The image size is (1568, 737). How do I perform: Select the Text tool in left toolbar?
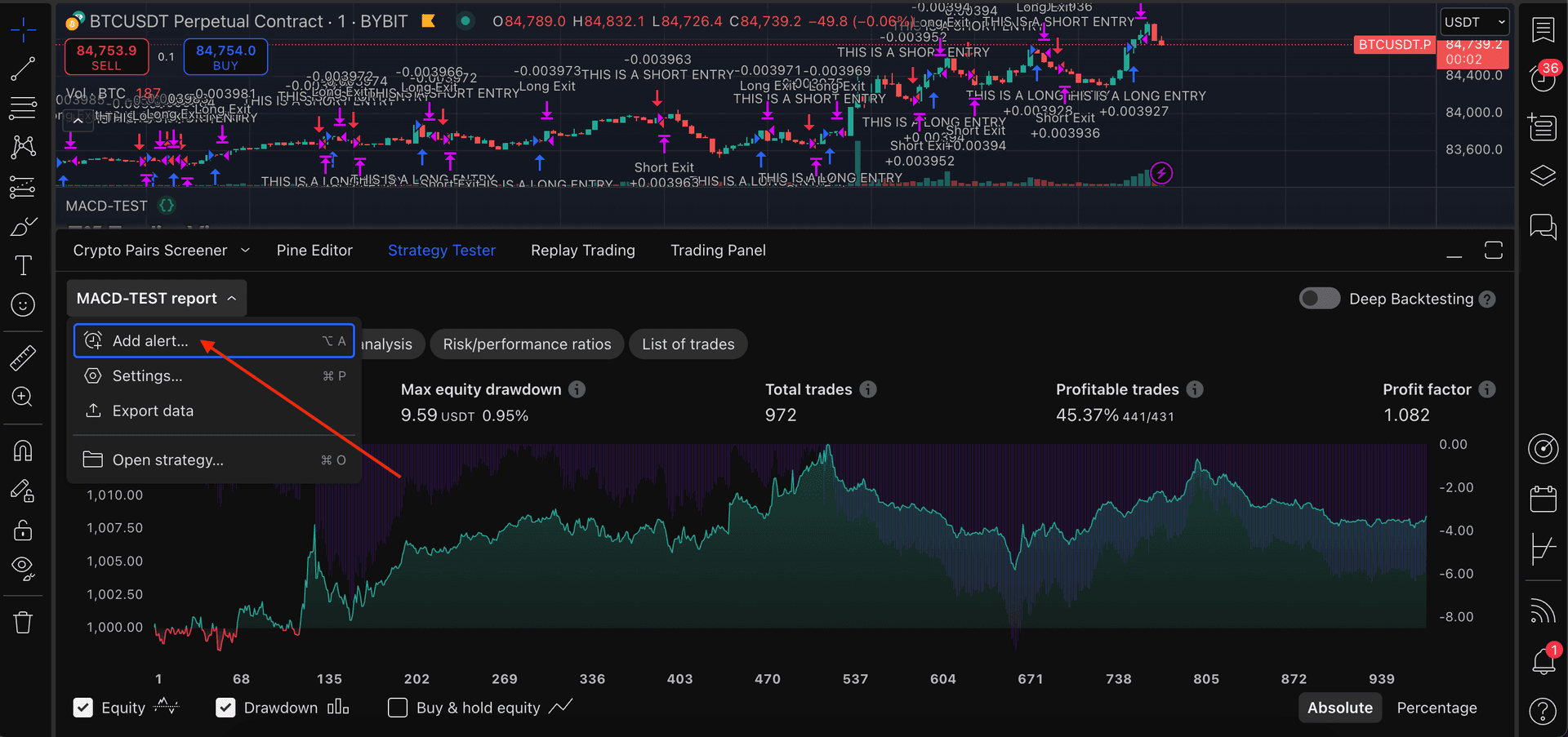click(x=23, y=265)
